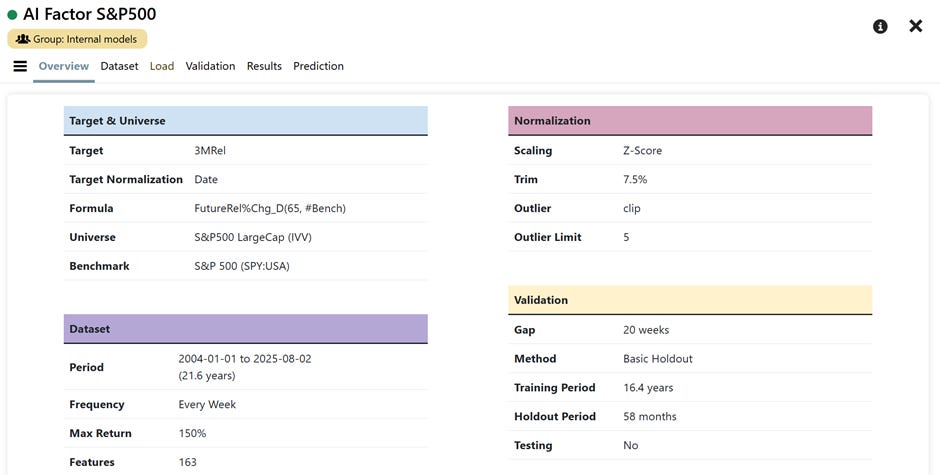This screenshot has height=475, width=940.
Task: Click the Gap value 20 weeks
Action: (646, 330)
